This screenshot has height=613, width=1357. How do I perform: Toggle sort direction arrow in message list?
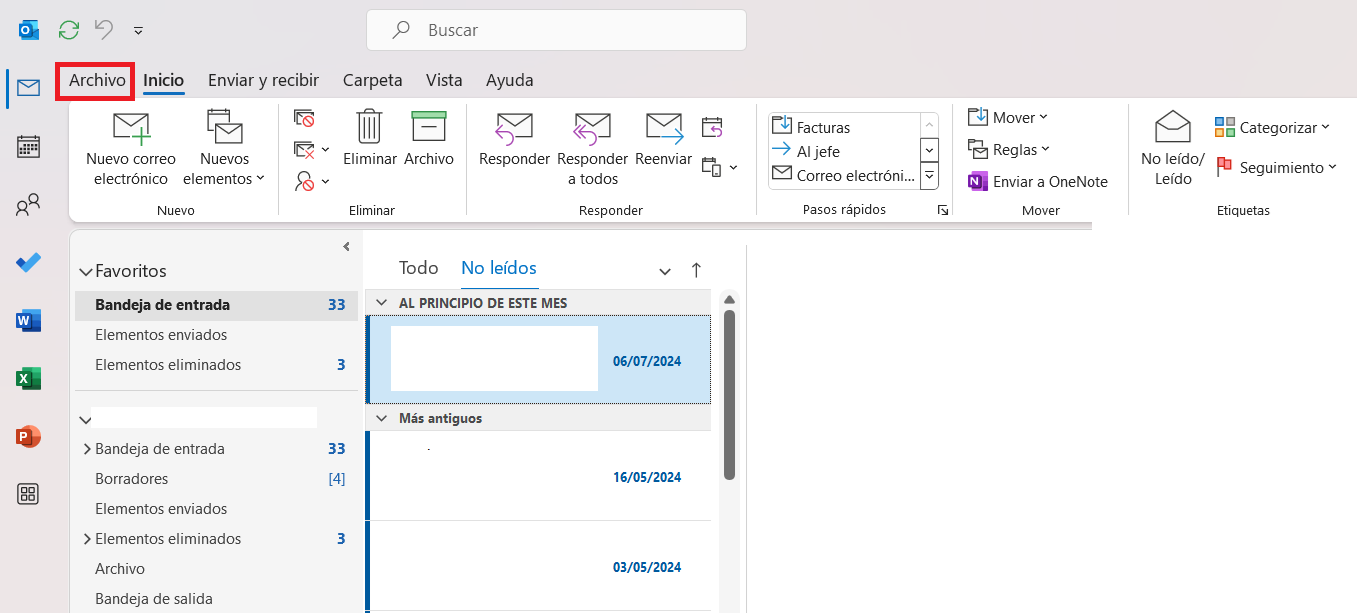click(696, 270)
